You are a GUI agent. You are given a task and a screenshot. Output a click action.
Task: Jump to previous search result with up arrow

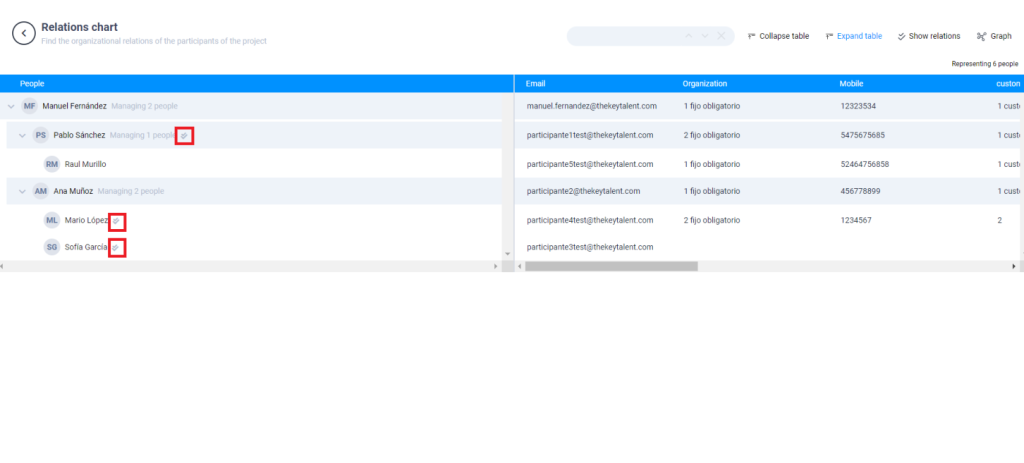coord(688,36)
